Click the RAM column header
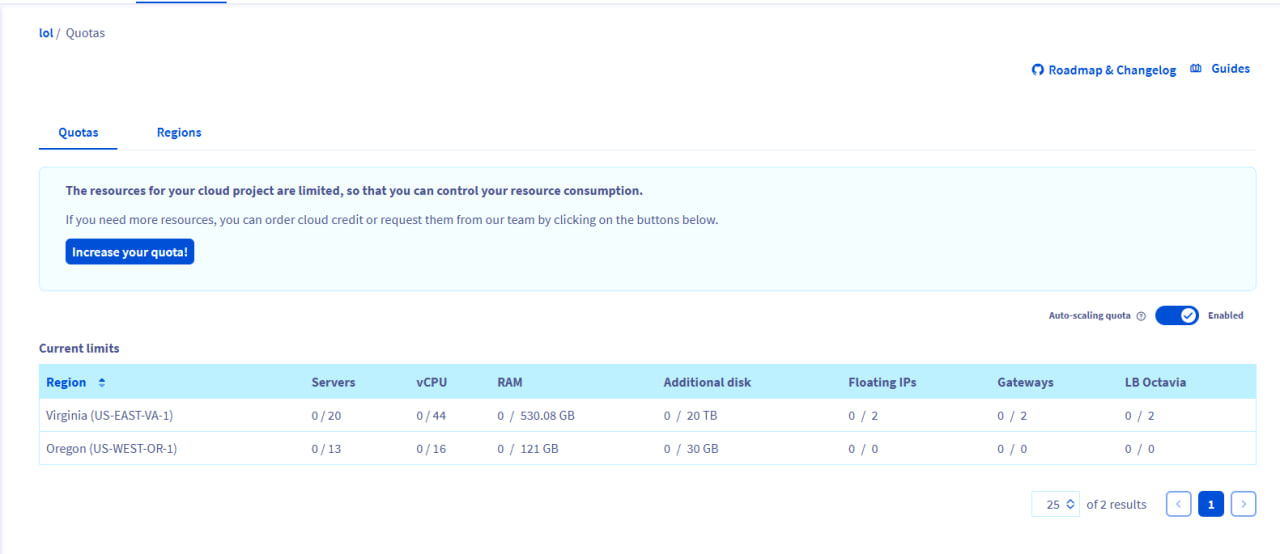This screenshot has height=554, width=1280. (x=510, y=382)
